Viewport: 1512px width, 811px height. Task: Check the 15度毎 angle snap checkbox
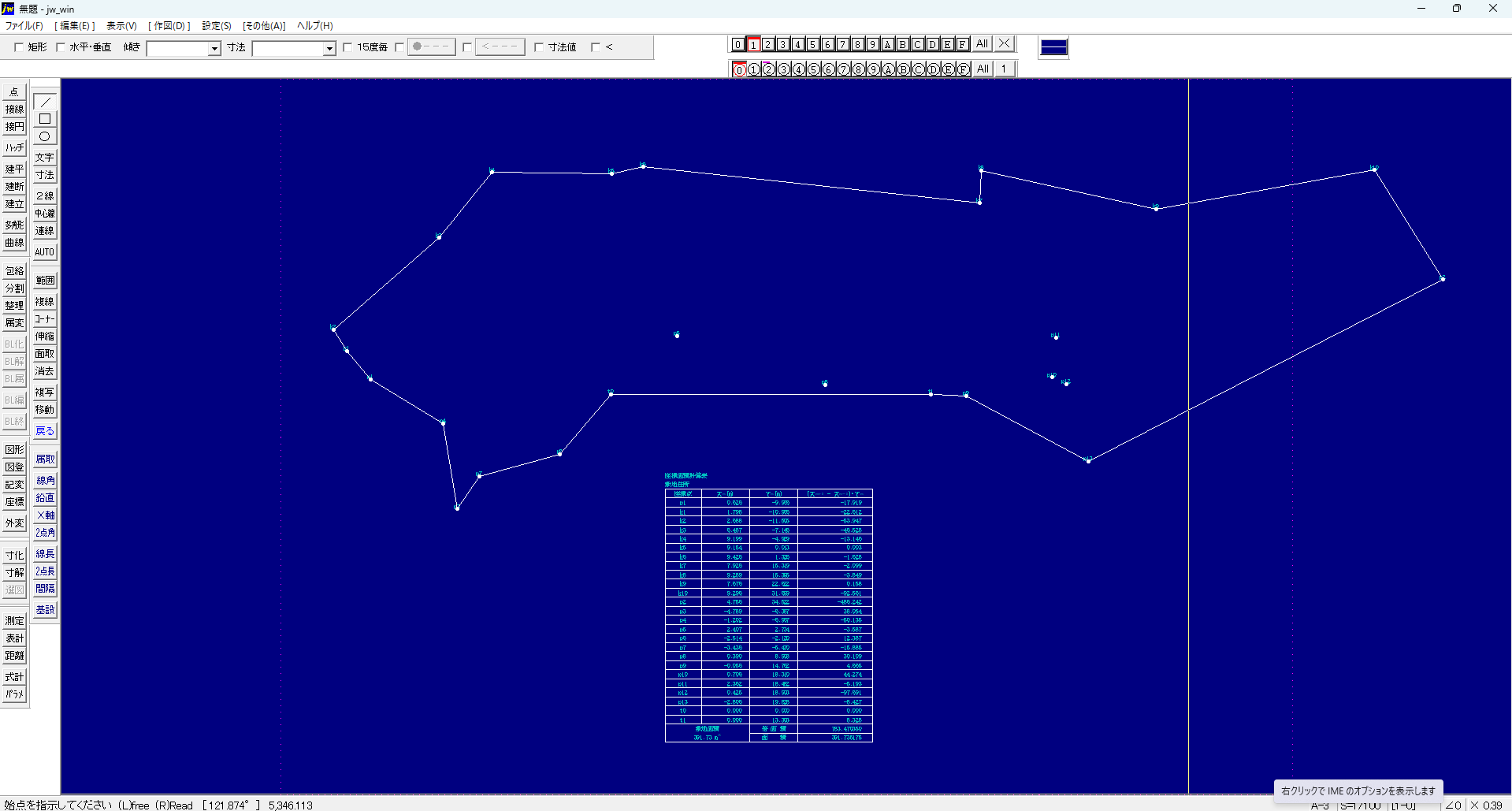tap(347, 47)
